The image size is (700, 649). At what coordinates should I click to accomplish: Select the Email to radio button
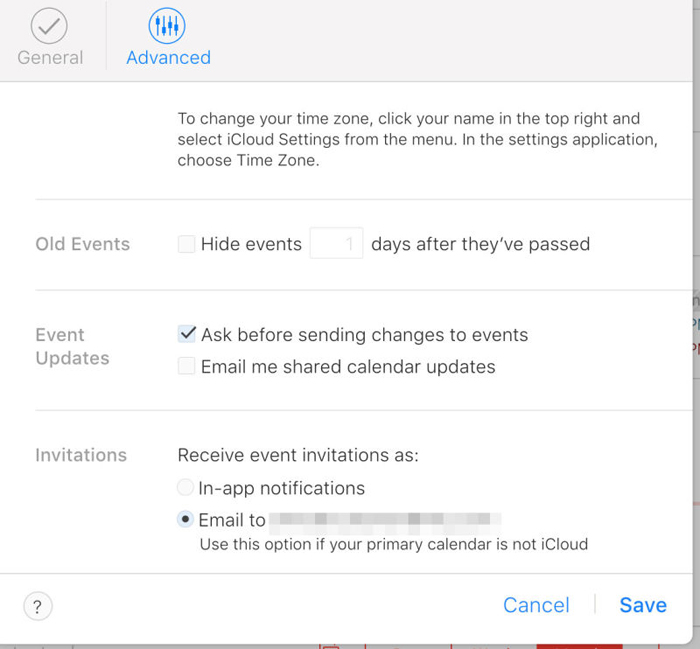pyautogui.click(x=185, y=520)
